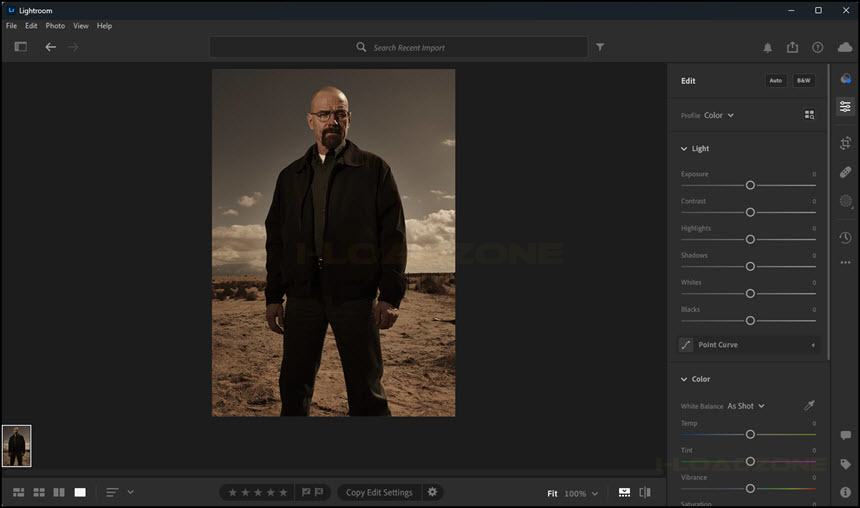Open the File menu
860x508 pixels.
pos(11,26)
